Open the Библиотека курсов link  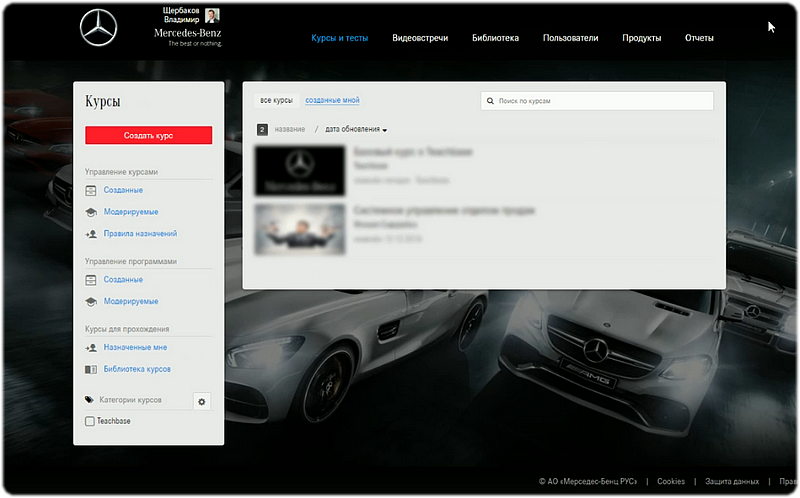(x=137, y=369)
